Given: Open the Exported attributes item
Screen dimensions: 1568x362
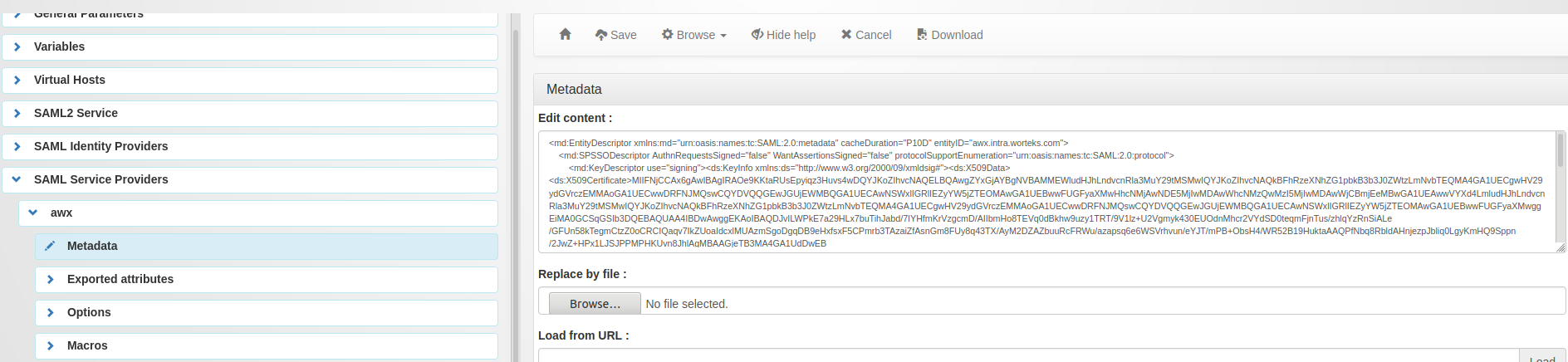Looking at the screenshot, I should [x=267, y=279].
